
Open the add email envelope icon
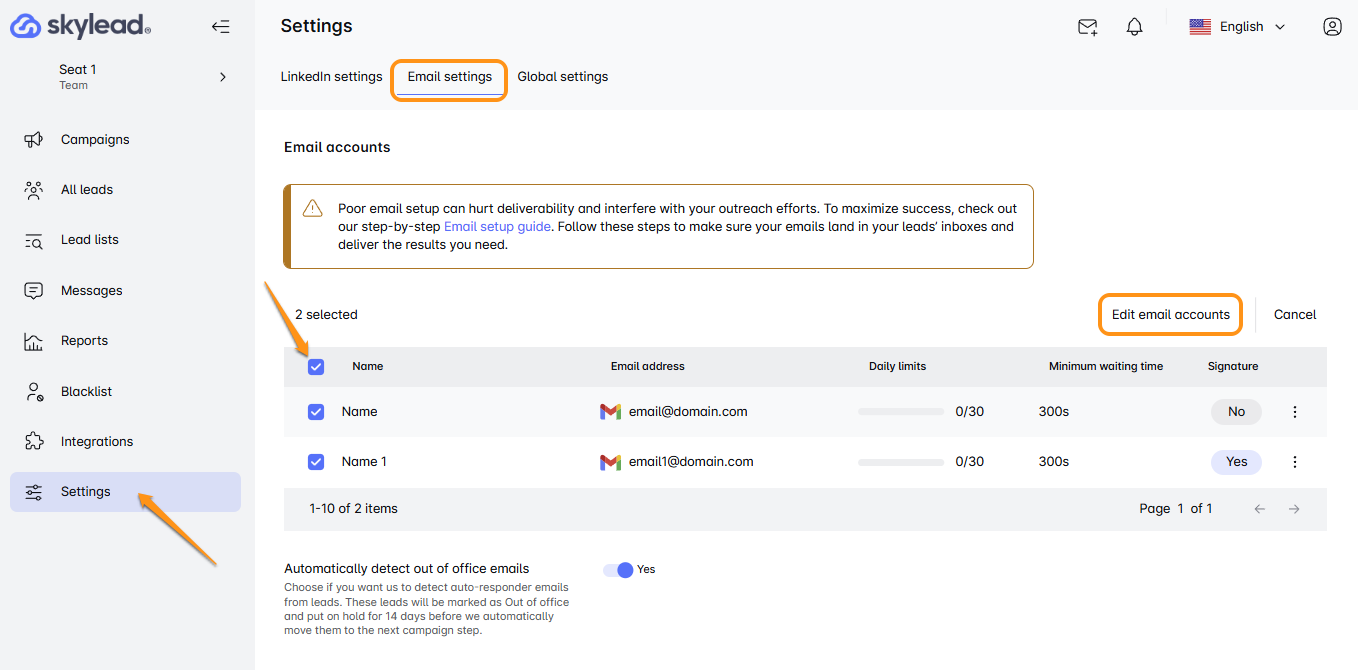click(1087, 27)
